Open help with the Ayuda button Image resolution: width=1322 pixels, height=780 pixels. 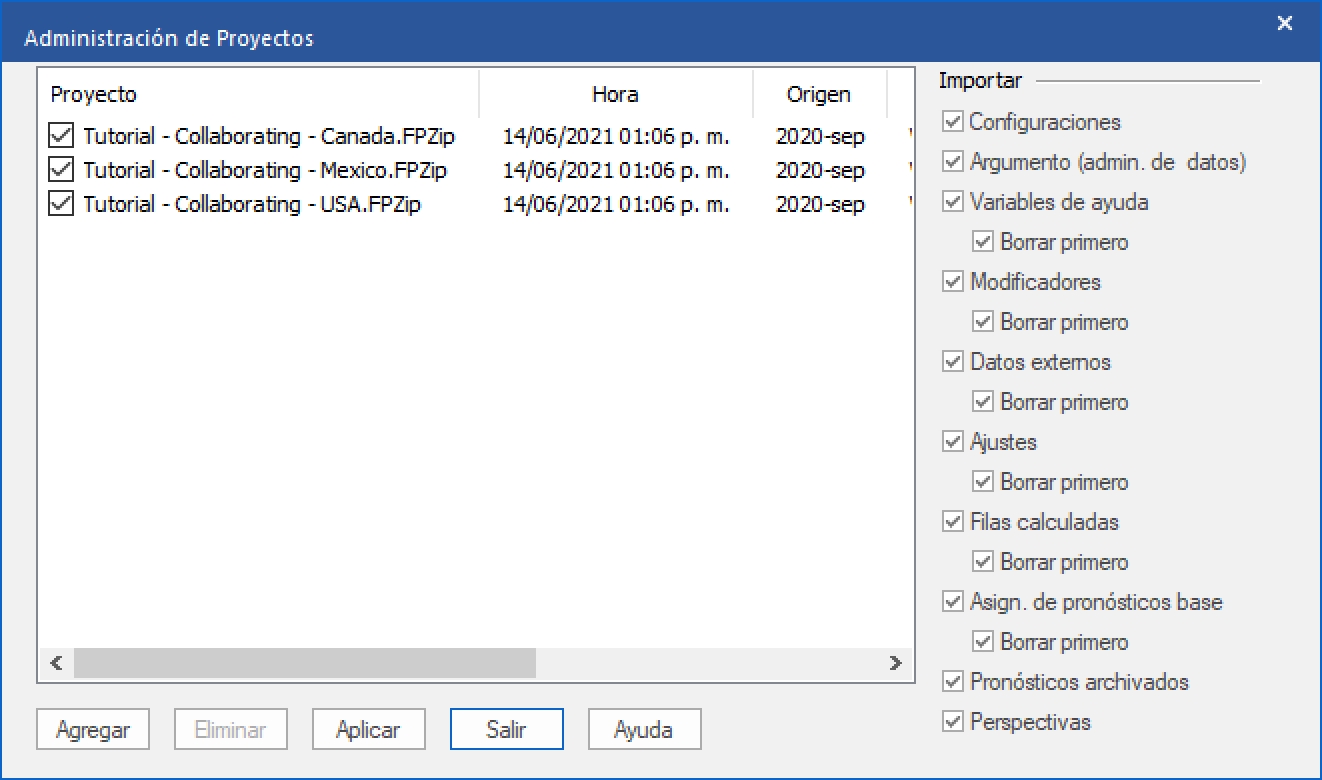click(x=644, y=730)
